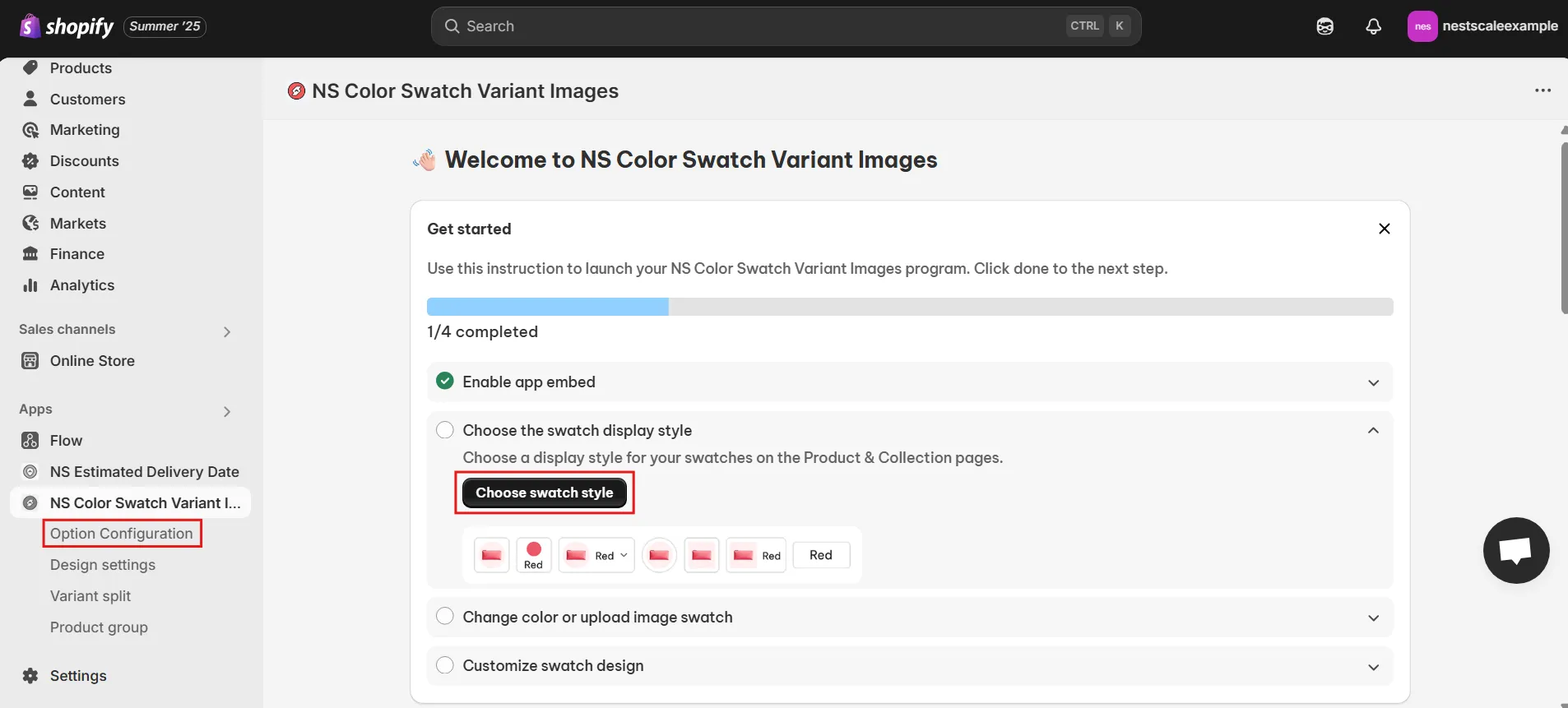Open Variant split submenu

[90, 596]
